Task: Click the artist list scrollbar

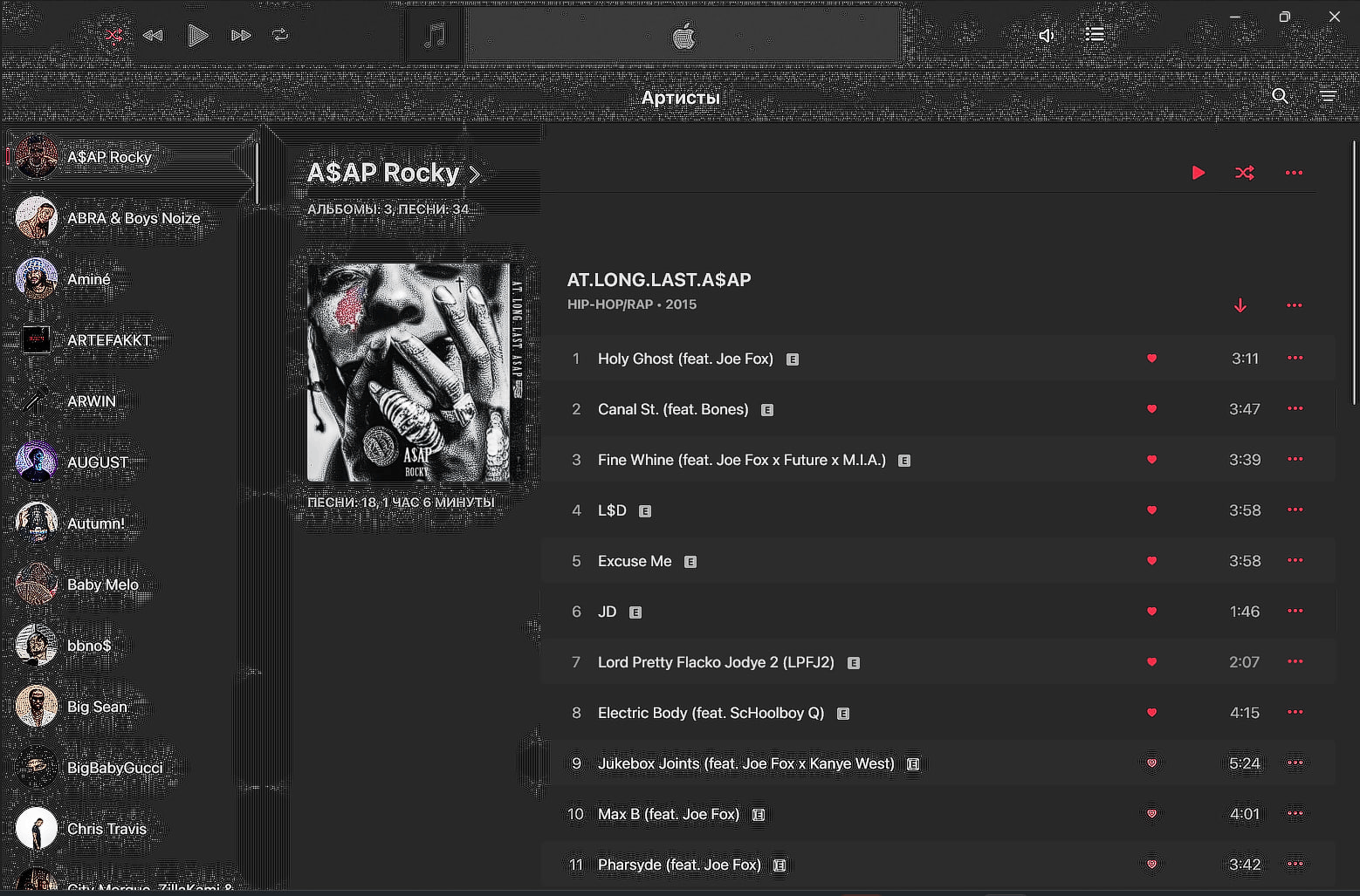Action: 258,173
